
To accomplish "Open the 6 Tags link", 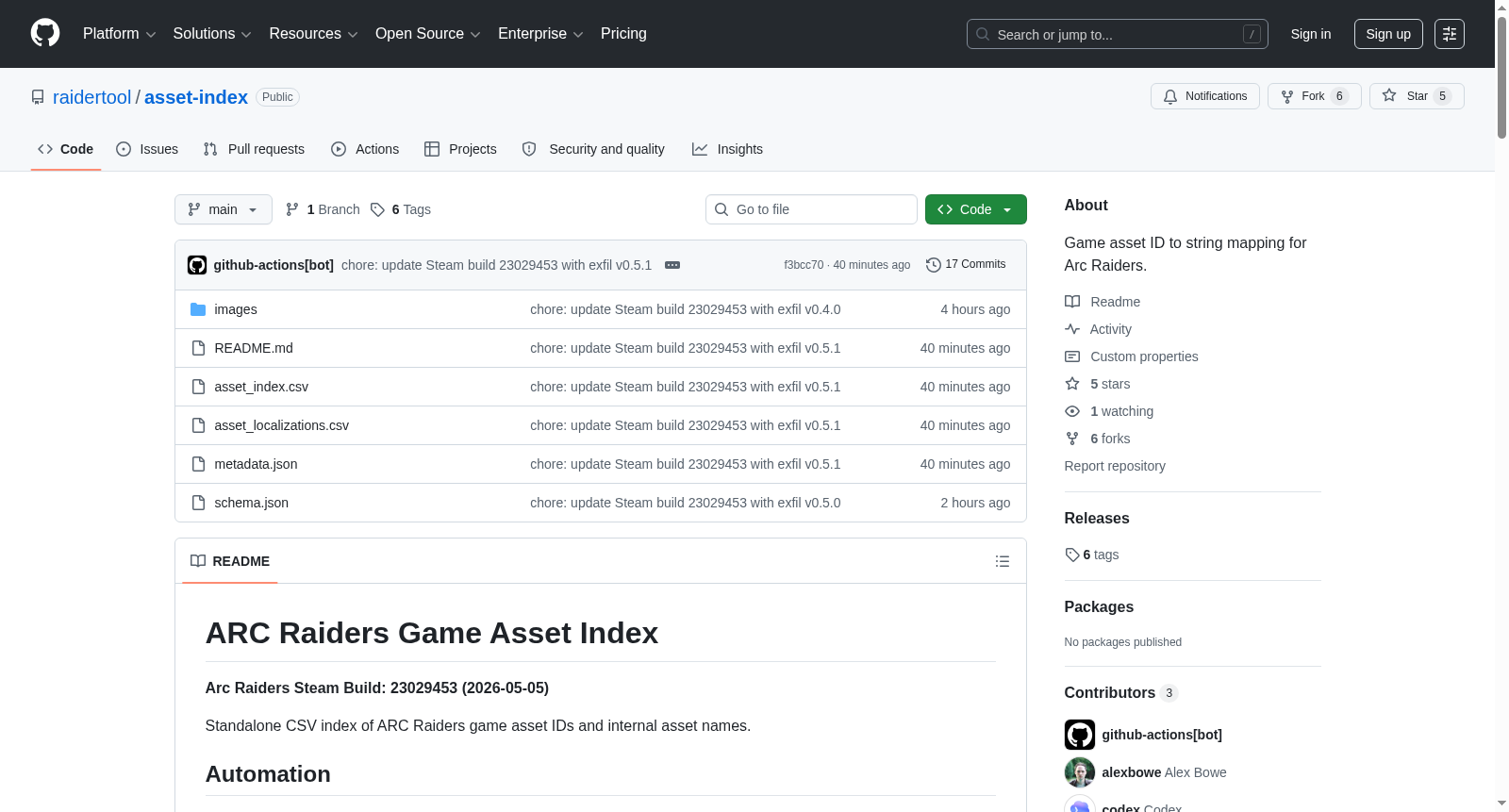I will pyautogui.click(x=401, y=209).
